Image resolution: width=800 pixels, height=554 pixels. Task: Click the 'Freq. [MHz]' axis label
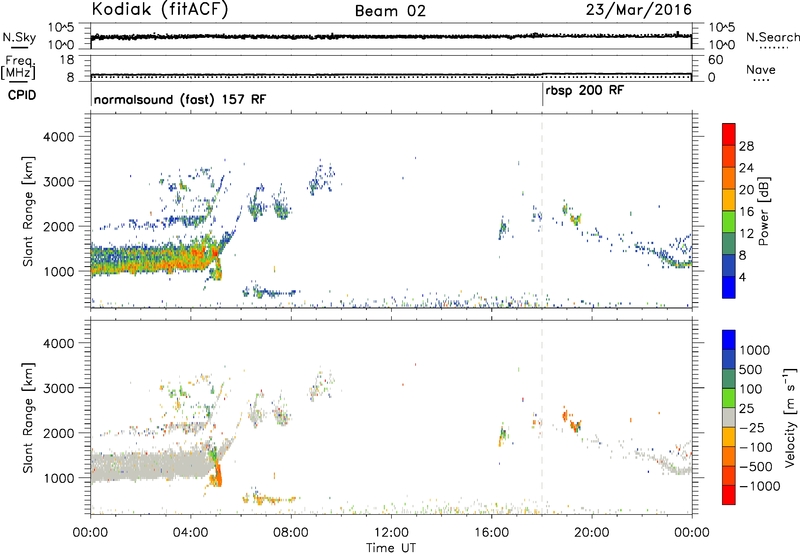pos(18,68)
